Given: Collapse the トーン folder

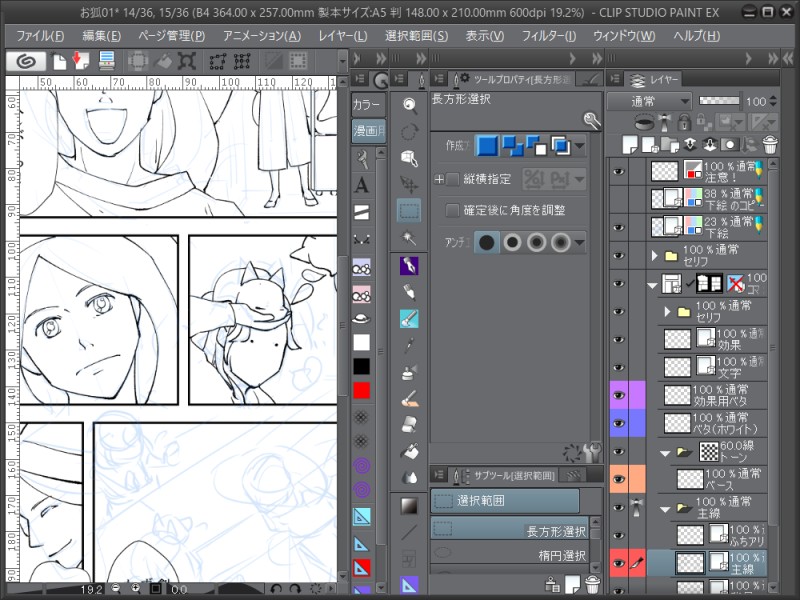Looking at the screenshot, I should 664,453.
